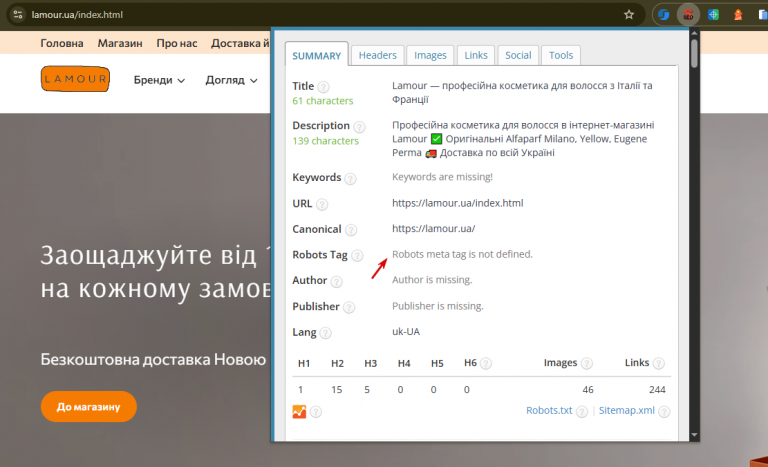Show help for Author field
This screenshot has width=768, height=467.
[336, 282]
